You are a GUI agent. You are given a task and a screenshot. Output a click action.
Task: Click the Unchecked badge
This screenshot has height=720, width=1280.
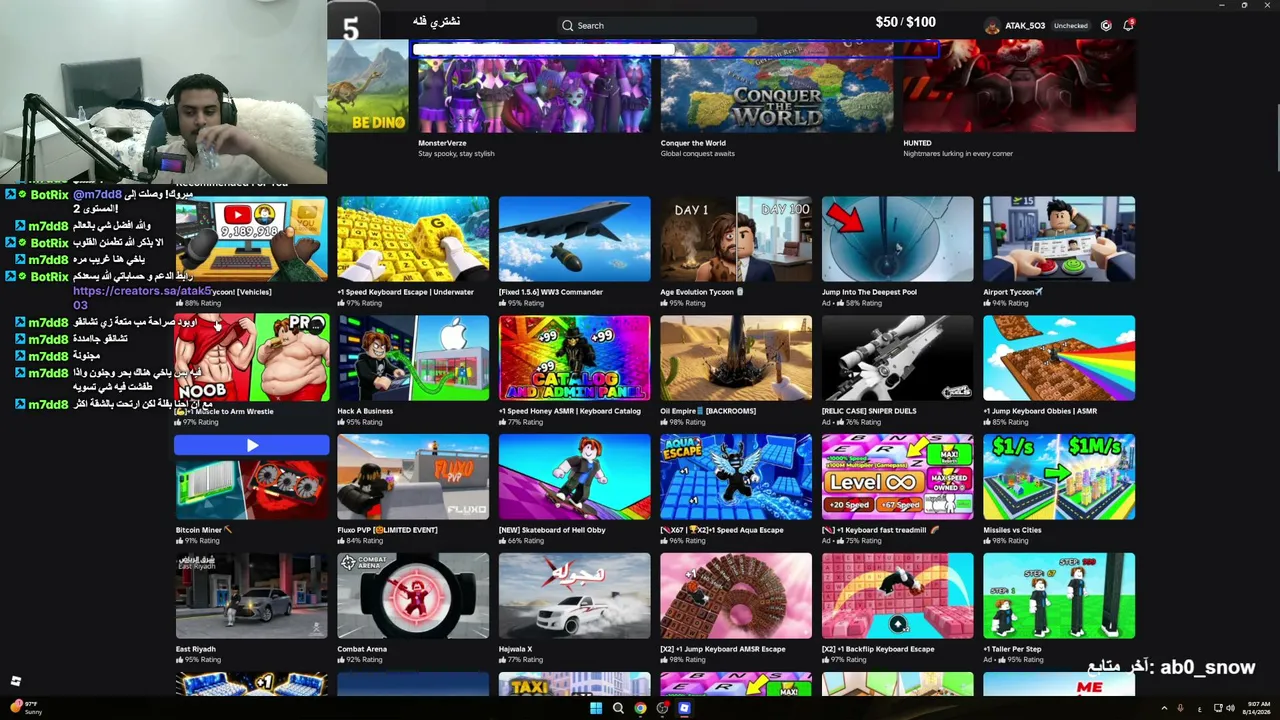[1070, 26]
